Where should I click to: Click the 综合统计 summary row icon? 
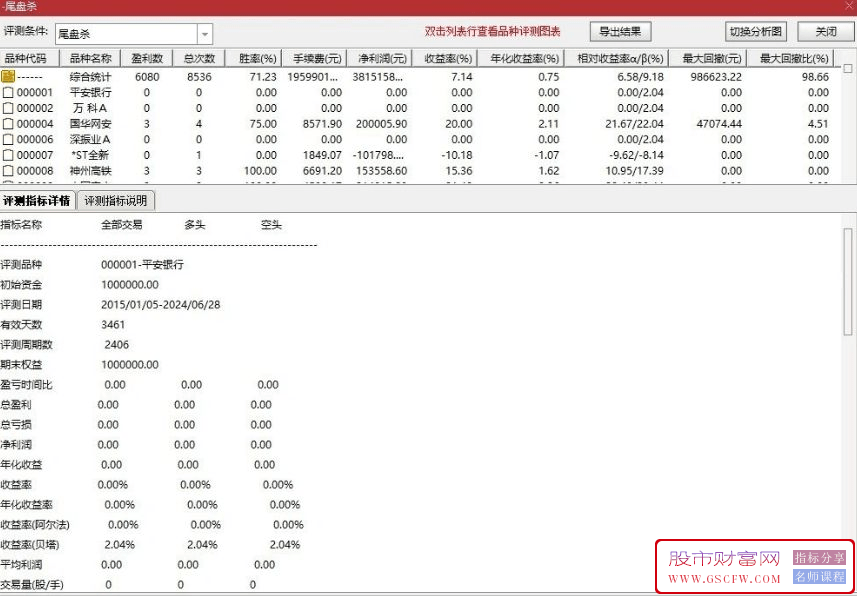point(8,77)
